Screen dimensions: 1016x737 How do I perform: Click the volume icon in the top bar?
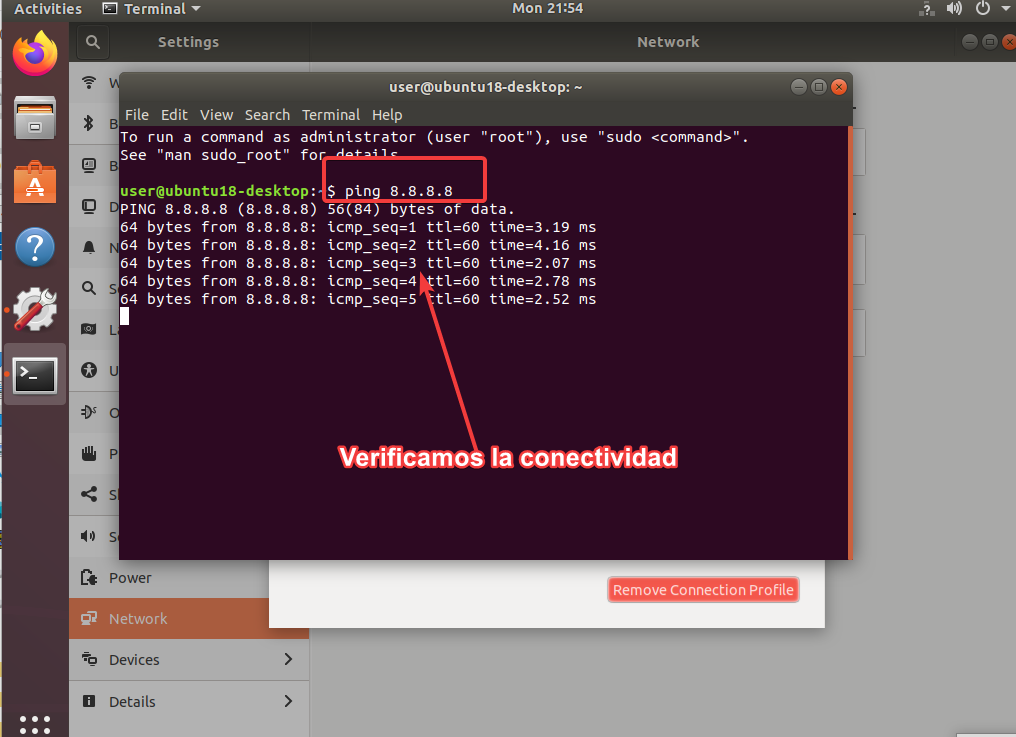coord(953,9)
